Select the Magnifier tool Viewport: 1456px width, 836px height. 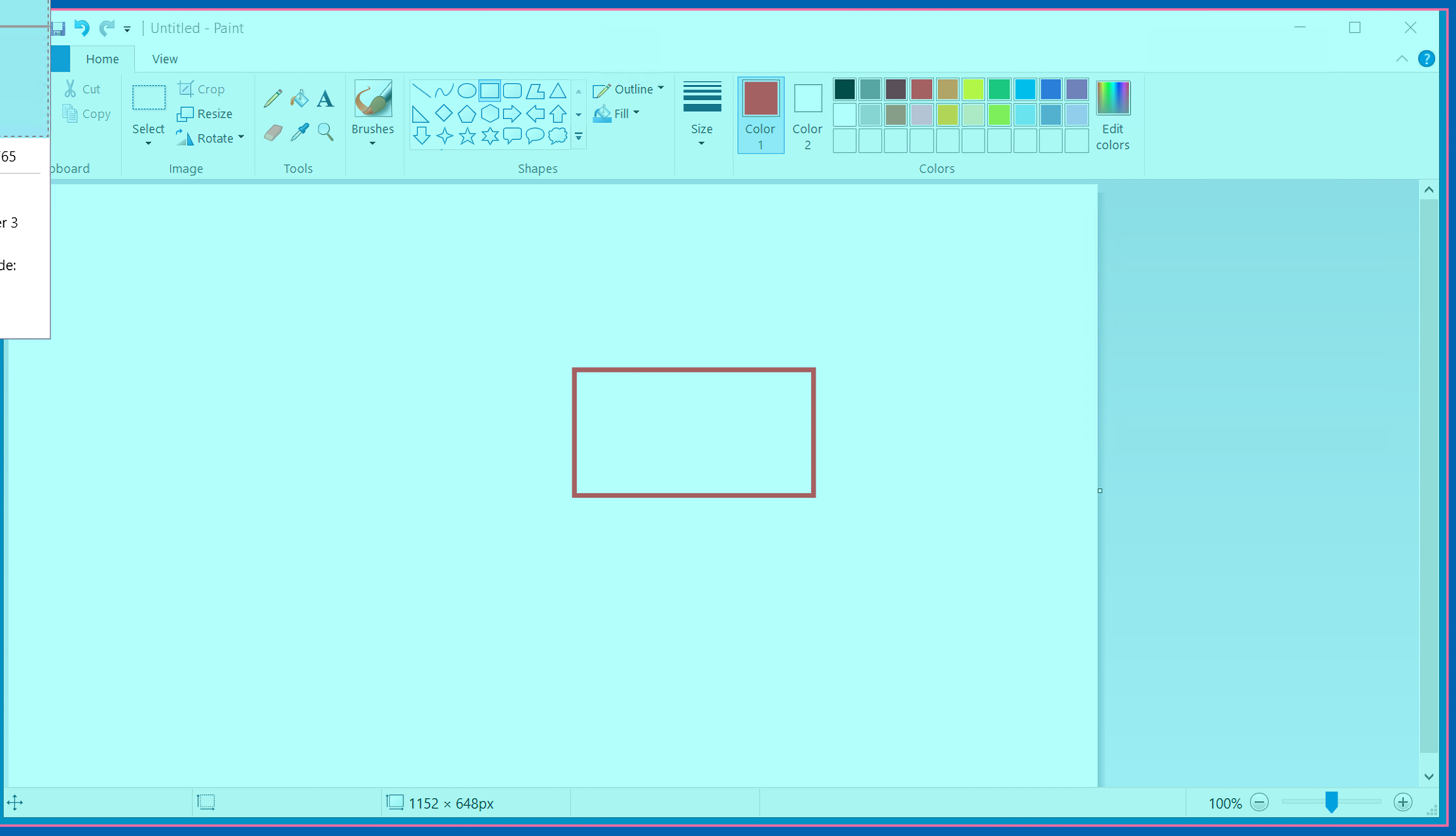325,132
